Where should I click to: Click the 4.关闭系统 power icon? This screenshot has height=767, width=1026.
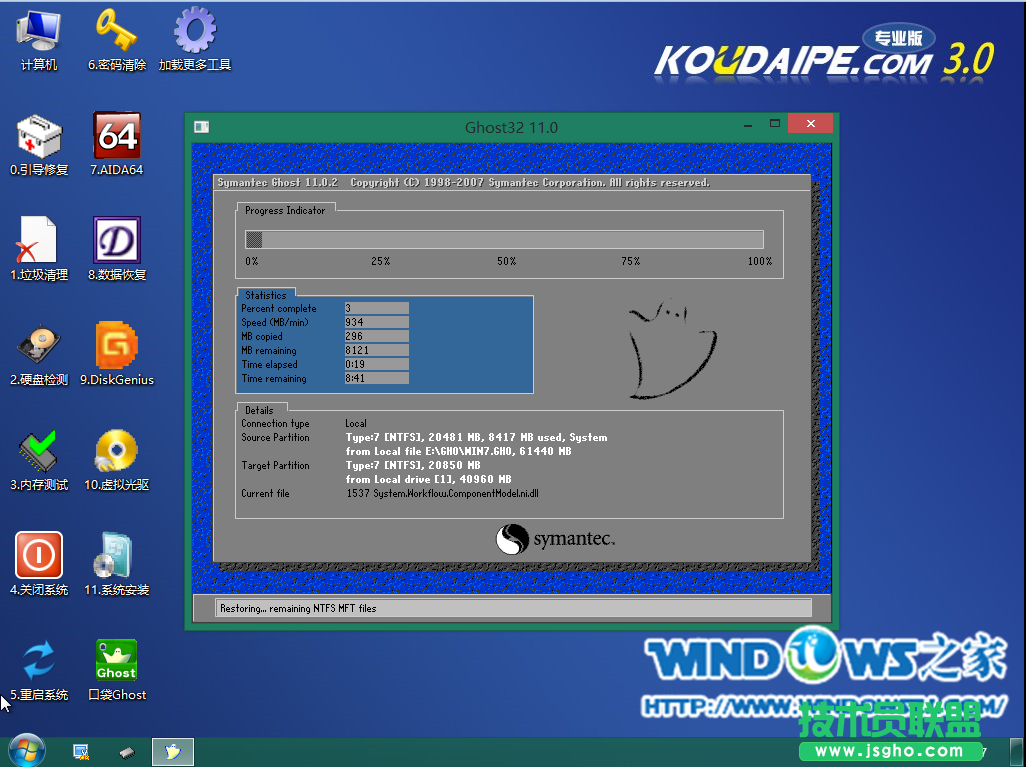click(x=39, y=556)
